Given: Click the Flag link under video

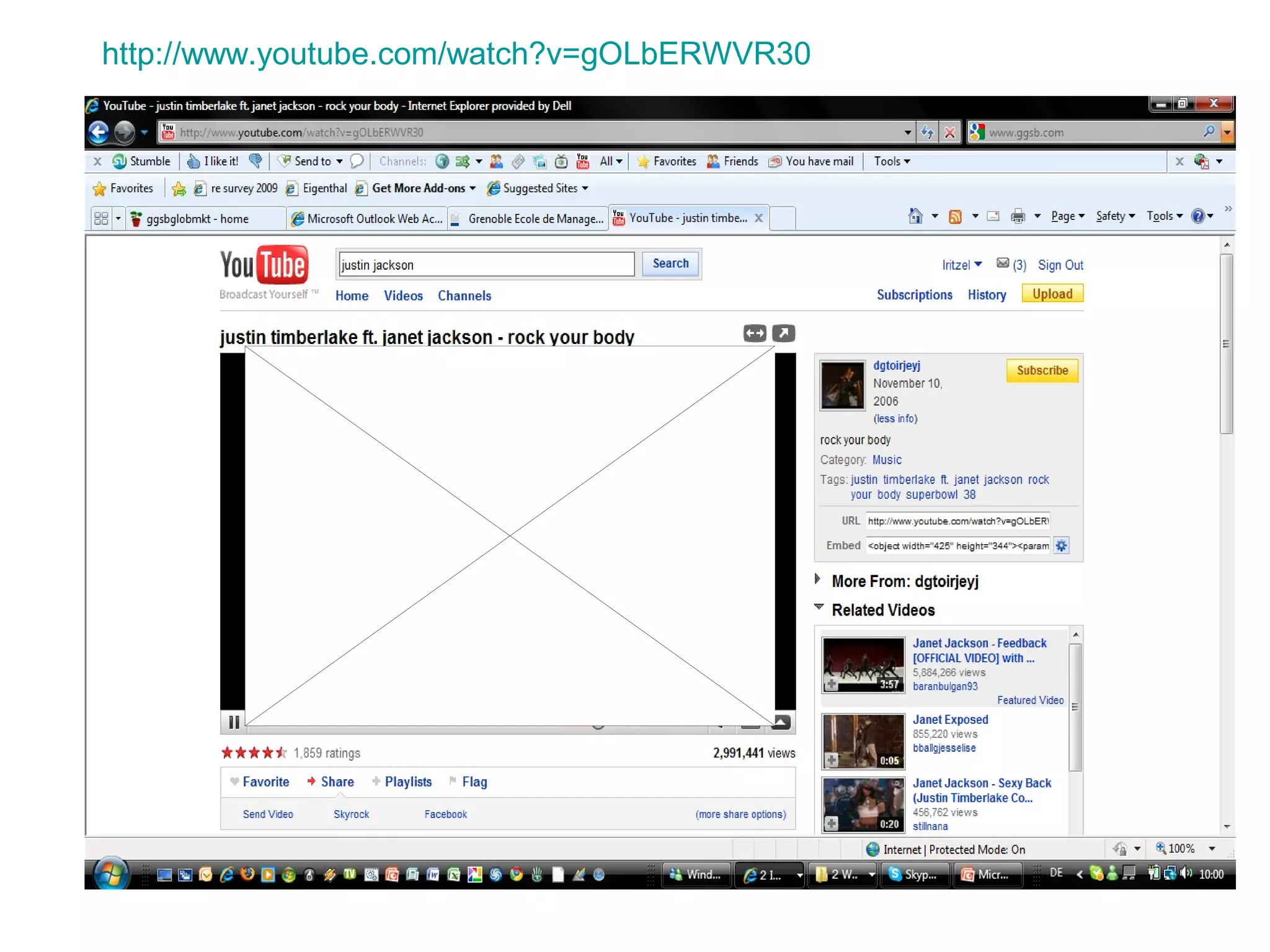Looking at the screenshot, I should (468, 782).
